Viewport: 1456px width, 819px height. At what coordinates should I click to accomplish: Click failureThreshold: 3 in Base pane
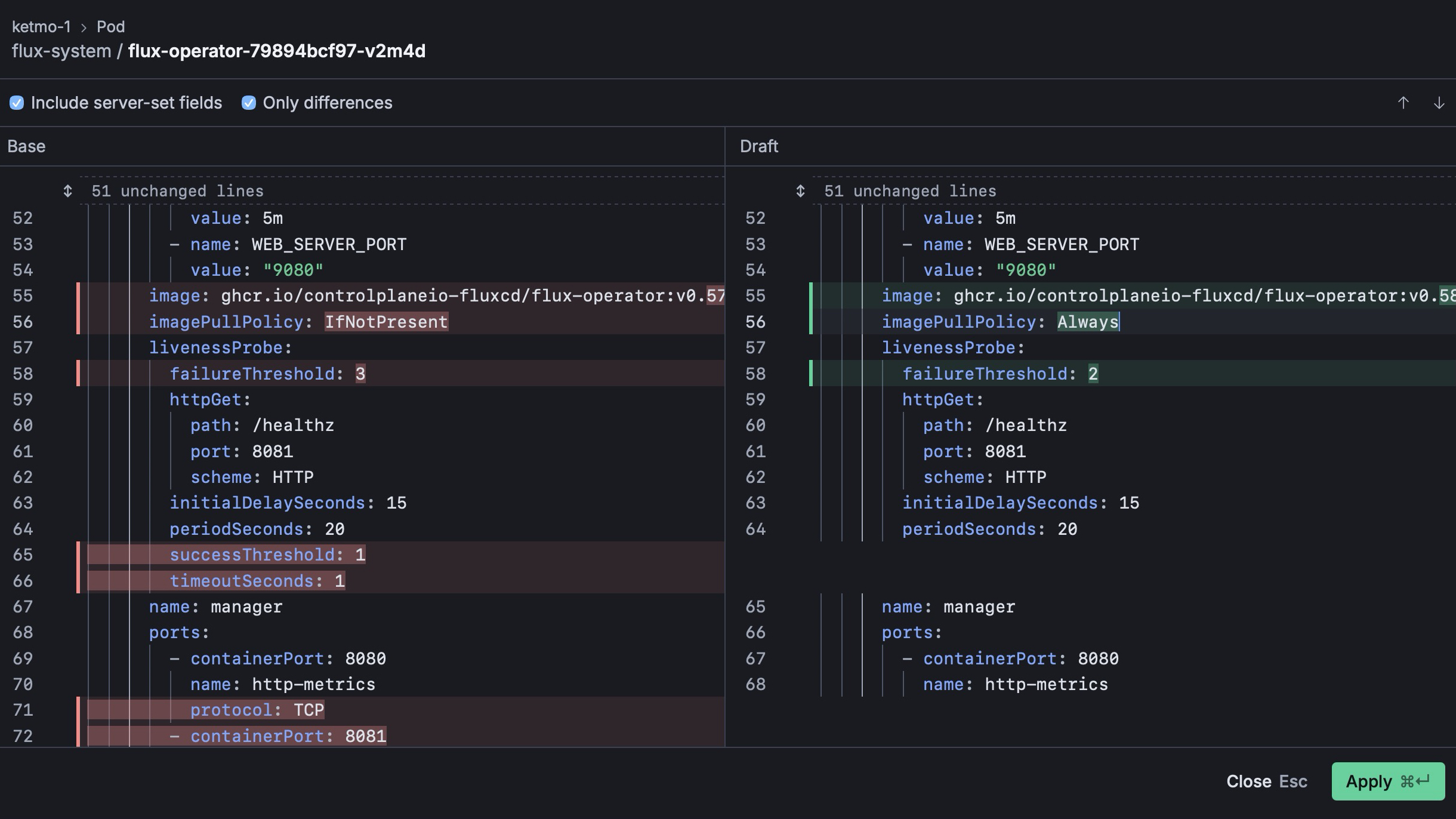(x=267, y=374)
